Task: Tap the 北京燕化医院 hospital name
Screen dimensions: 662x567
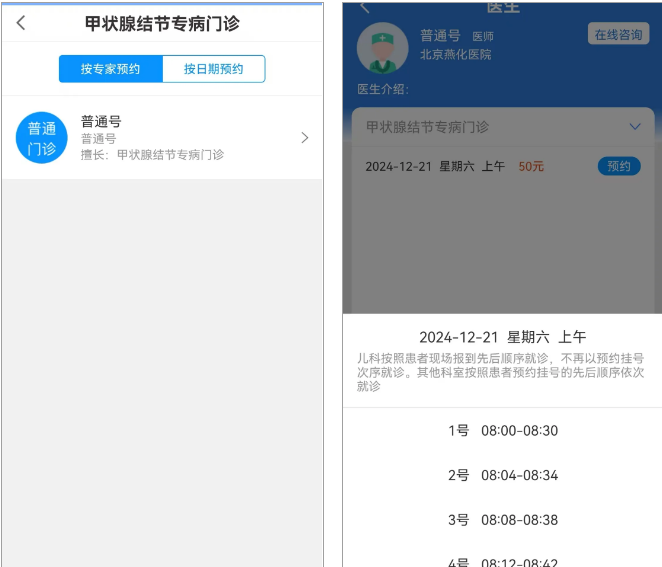Action: tap(455, 55)
